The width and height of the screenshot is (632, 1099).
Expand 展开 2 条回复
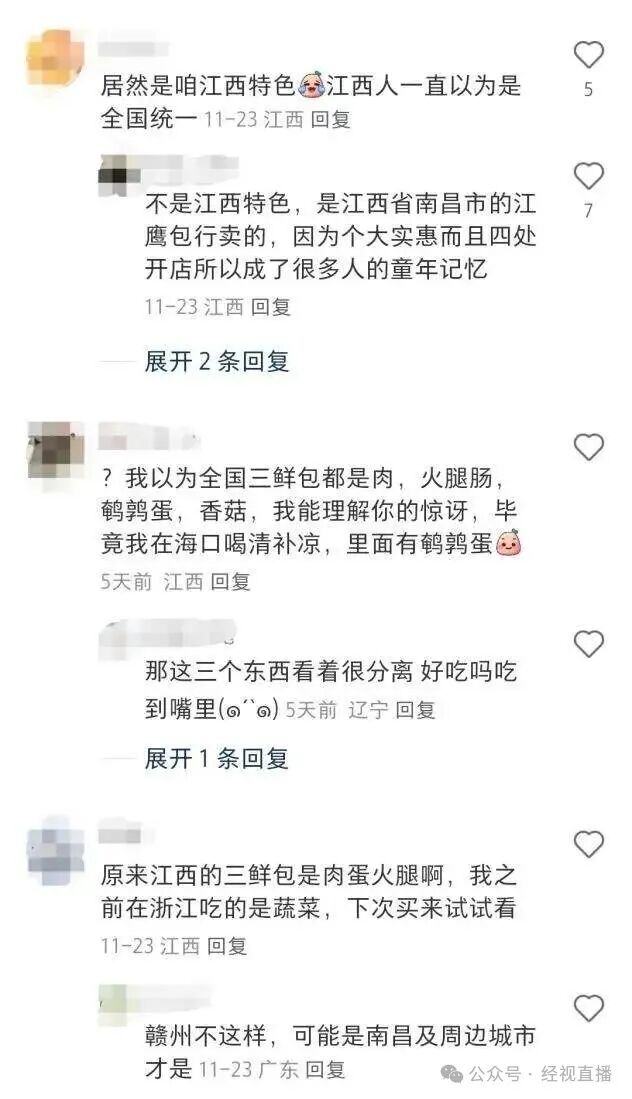point(217,362)
